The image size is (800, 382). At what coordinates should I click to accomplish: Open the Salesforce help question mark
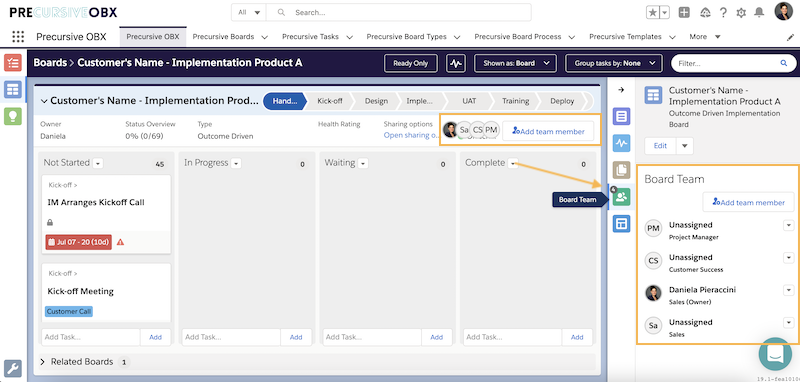723,13
